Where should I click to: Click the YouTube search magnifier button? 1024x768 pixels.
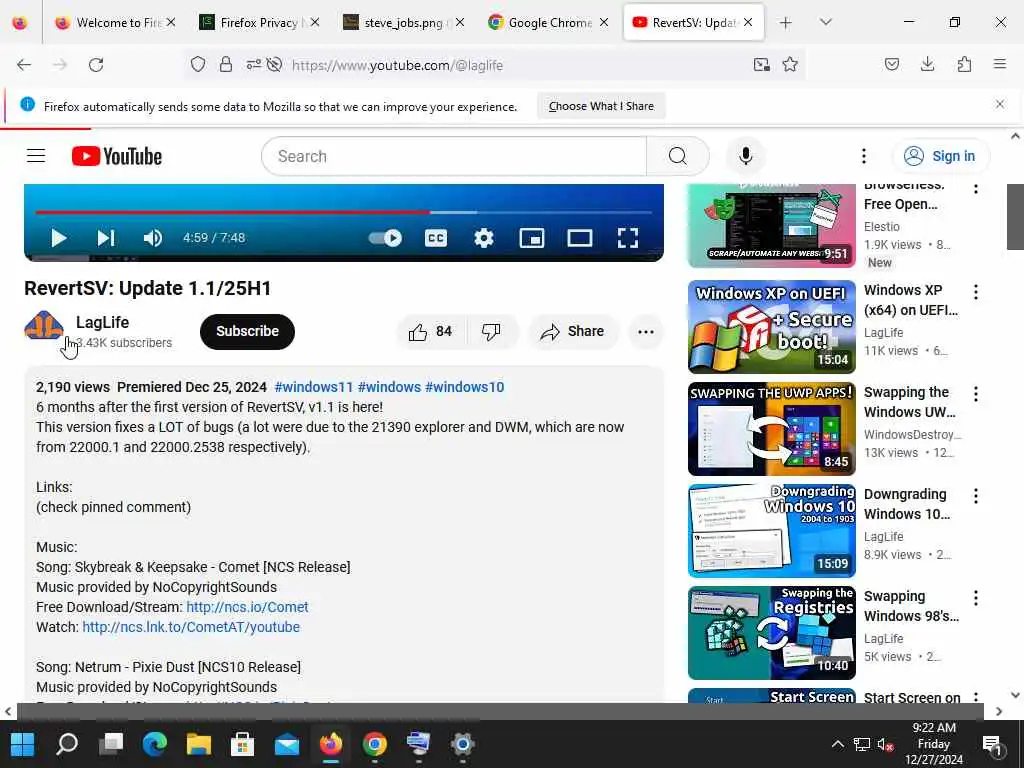point(678,156)
